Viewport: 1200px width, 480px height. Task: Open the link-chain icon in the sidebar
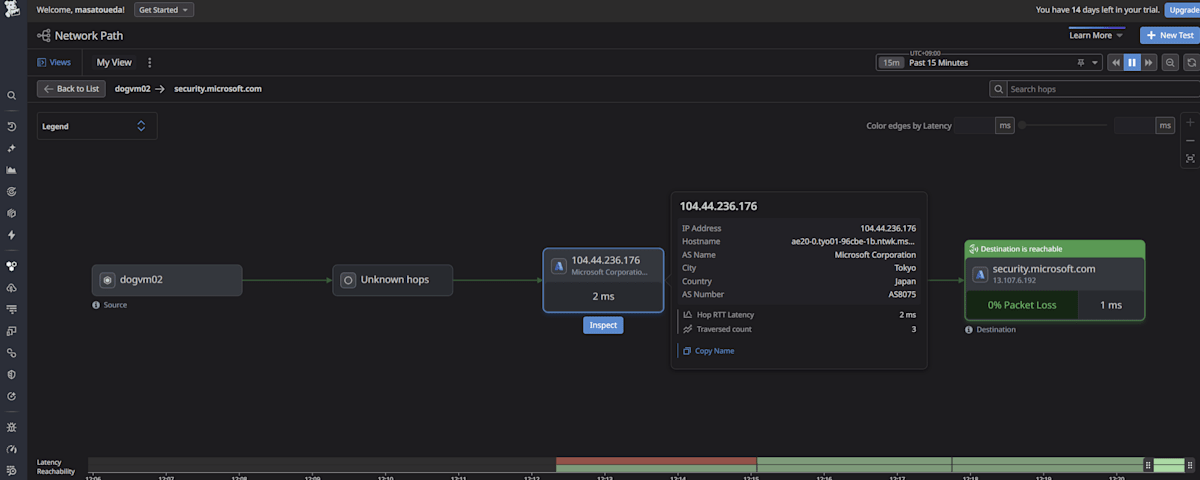pyautogui.click(x=12, y=353)
